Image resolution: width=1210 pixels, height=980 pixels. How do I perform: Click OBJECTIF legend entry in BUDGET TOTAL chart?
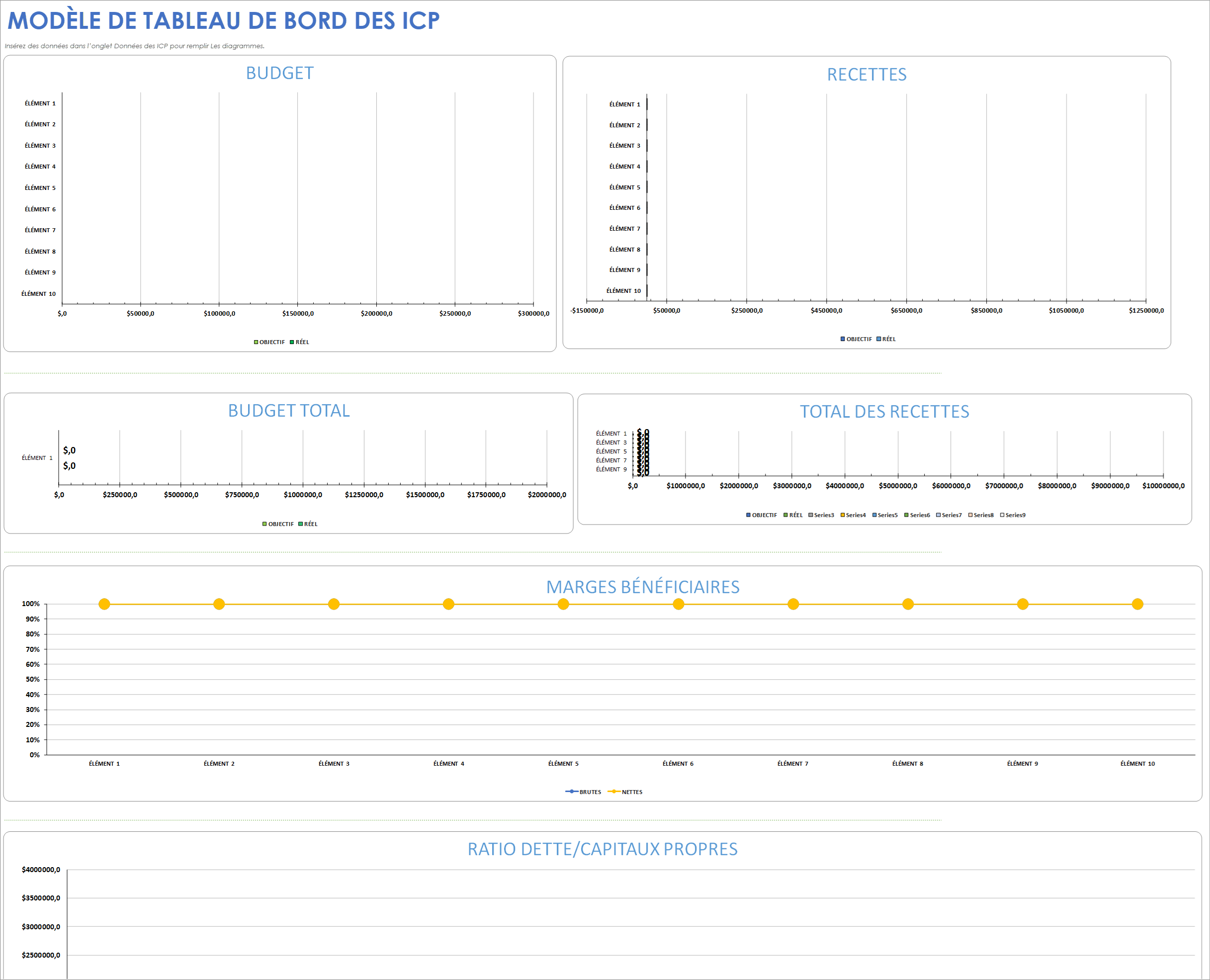click(278, 525)
